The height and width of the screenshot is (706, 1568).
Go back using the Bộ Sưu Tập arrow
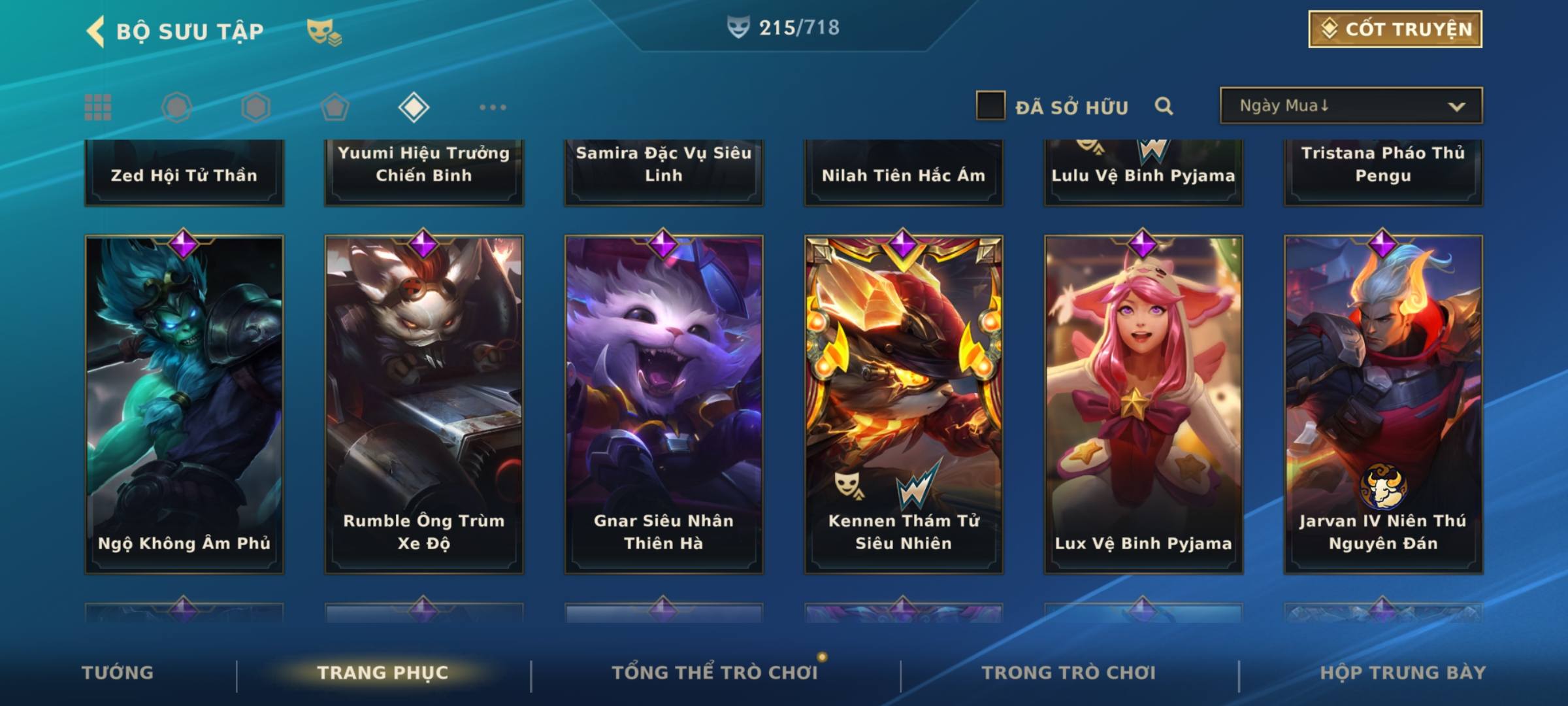[95, 31]
